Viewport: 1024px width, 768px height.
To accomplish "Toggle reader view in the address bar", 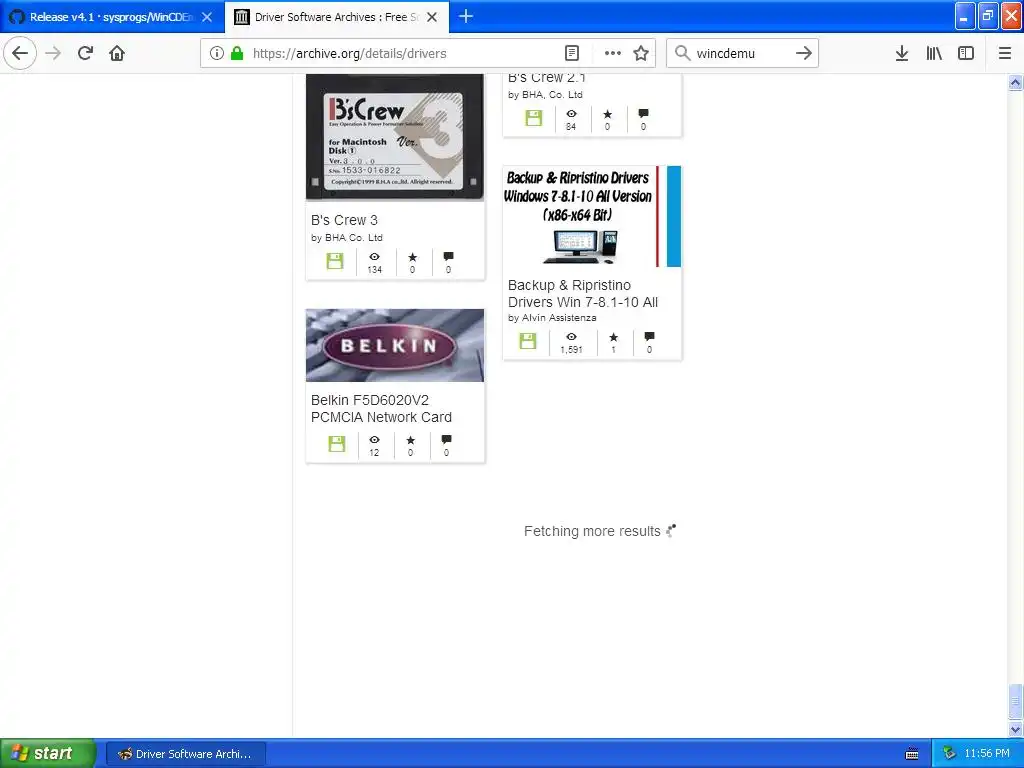I will click(x=571, y=54).
